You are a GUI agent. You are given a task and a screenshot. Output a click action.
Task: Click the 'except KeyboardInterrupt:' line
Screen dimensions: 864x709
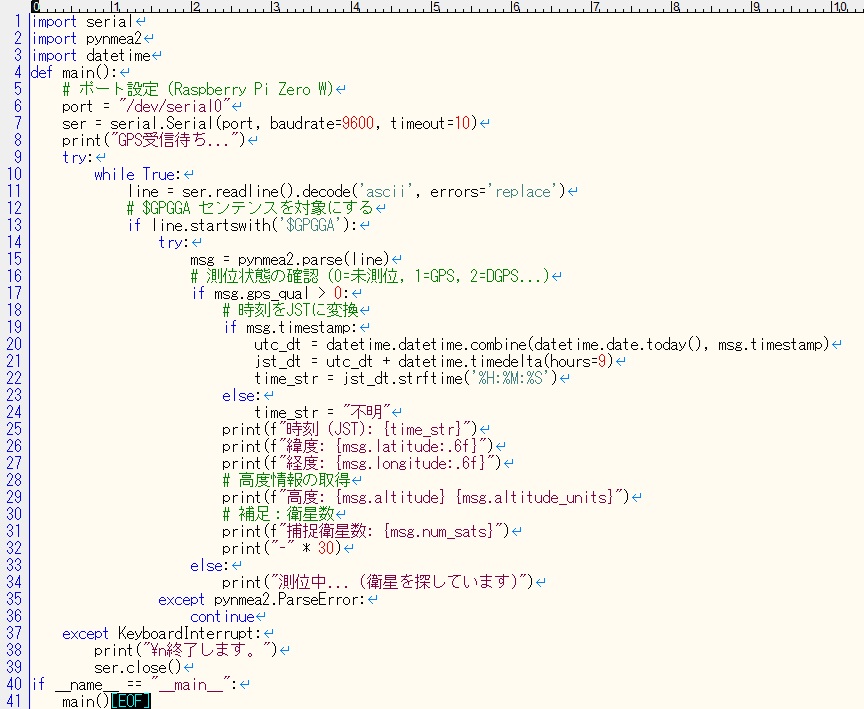[x=161, y=633]
